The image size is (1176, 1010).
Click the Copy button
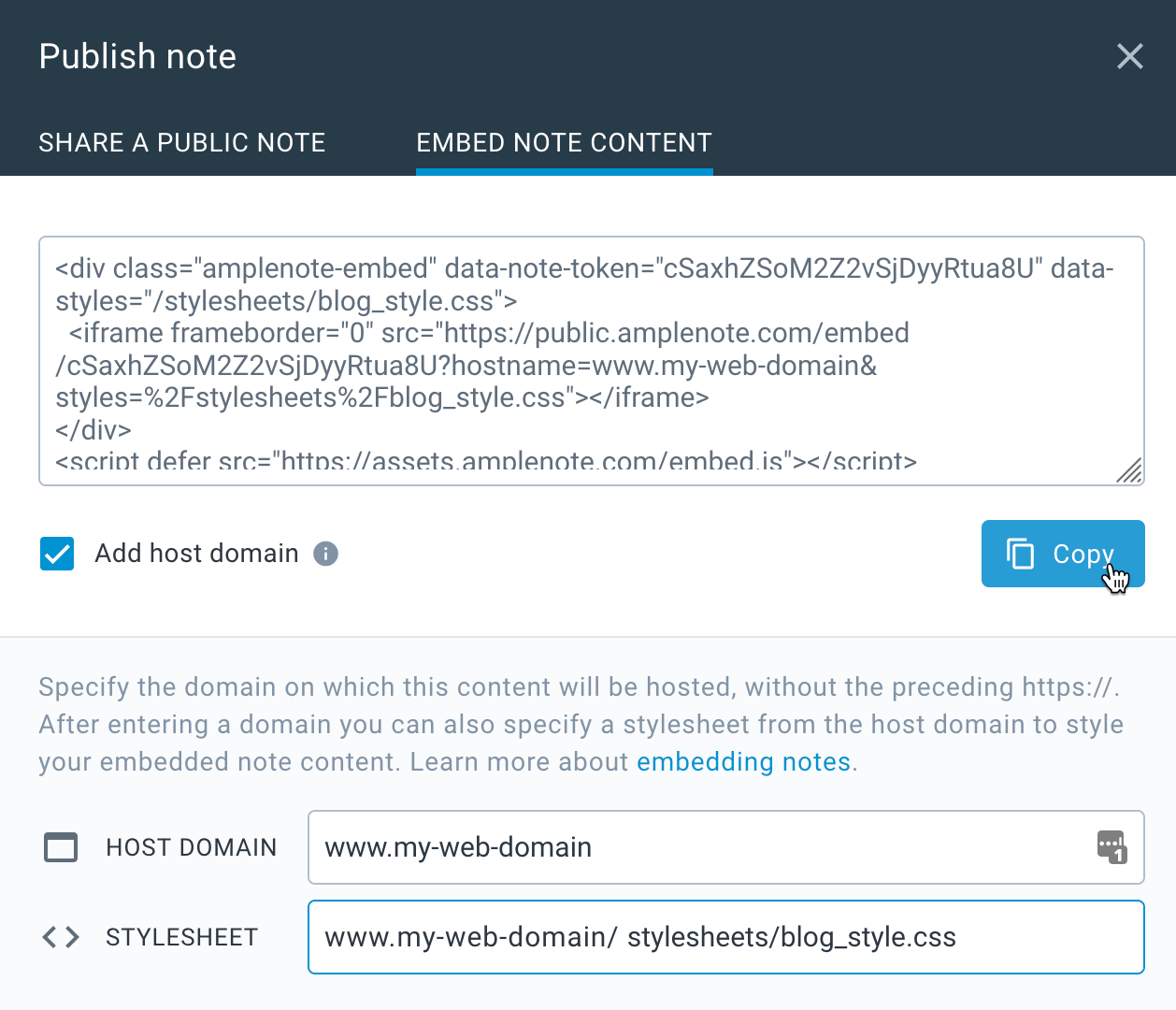pyautogui.click(x=1063, y=554)
